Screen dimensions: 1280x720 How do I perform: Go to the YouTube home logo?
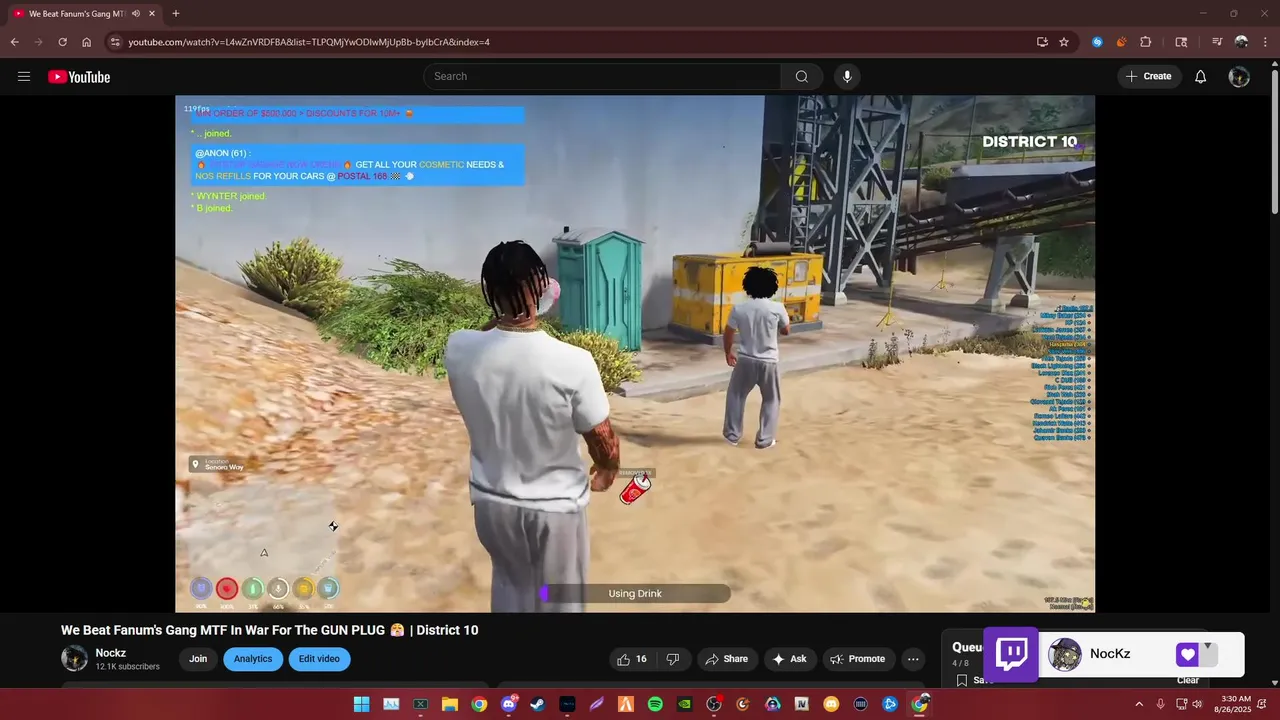coord(79,77)
